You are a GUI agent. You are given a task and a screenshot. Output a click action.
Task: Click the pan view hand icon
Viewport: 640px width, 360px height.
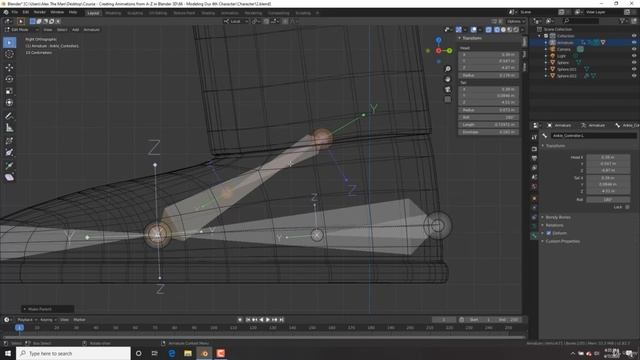coord(448,79)
